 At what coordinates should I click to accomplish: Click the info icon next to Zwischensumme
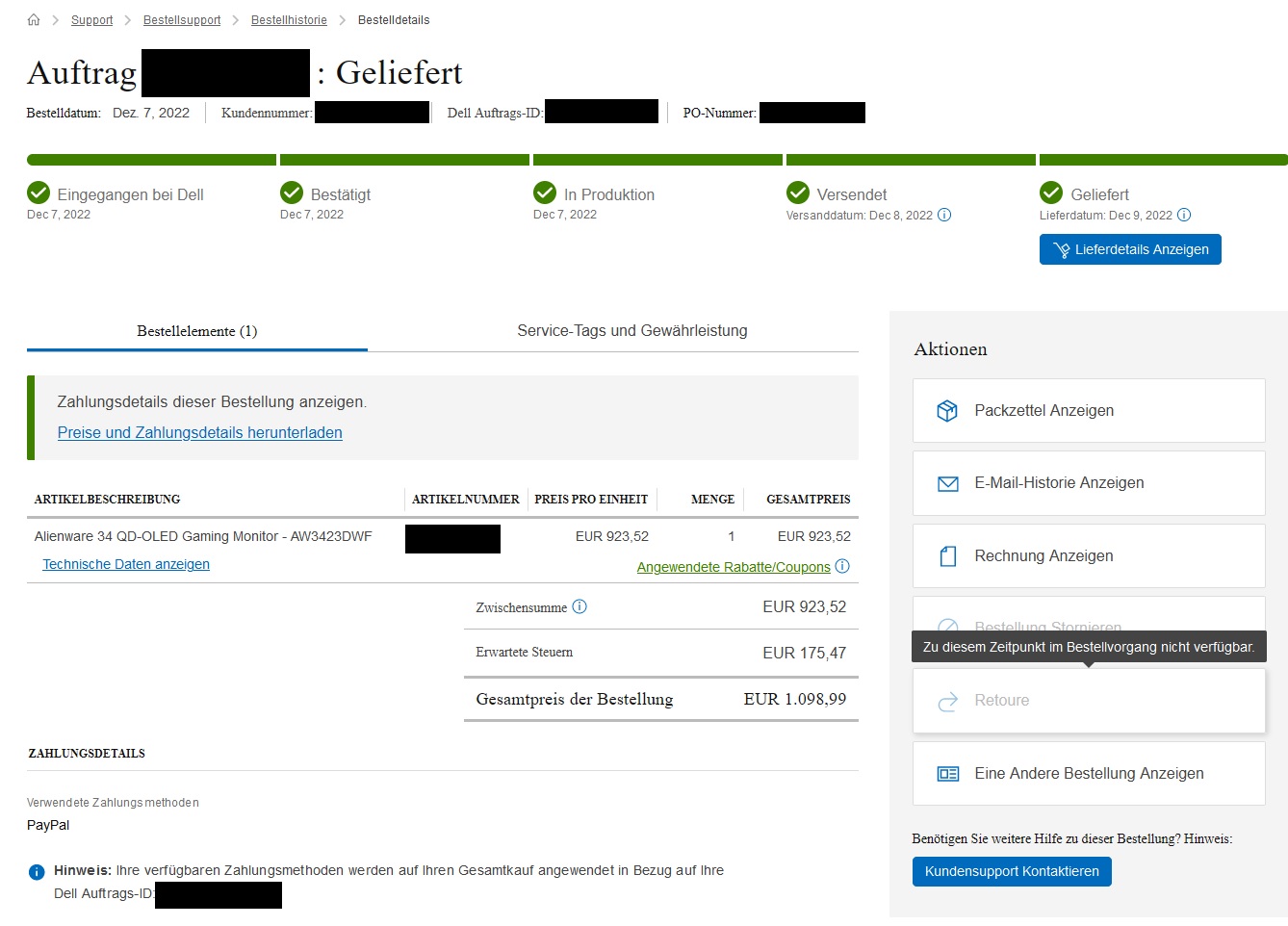(x=580, y=606)
